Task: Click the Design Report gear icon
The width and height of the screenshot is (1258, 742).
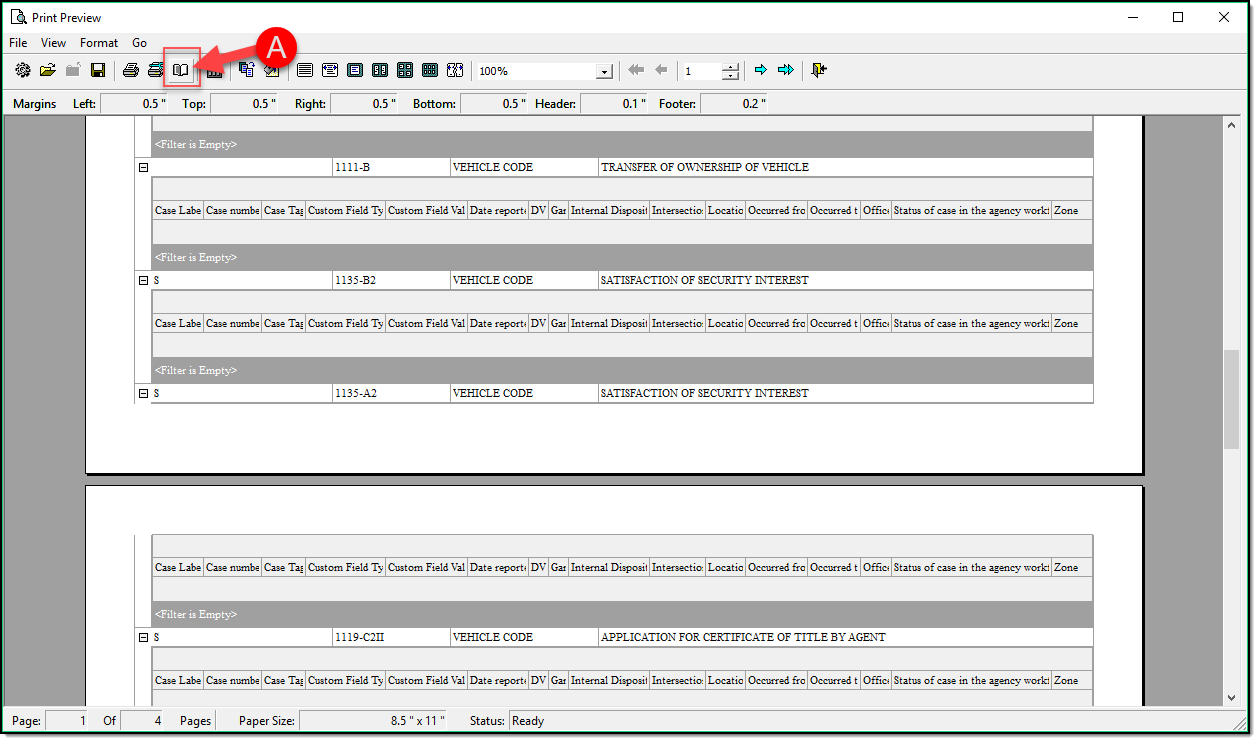Action: click(x=22, y=70)
